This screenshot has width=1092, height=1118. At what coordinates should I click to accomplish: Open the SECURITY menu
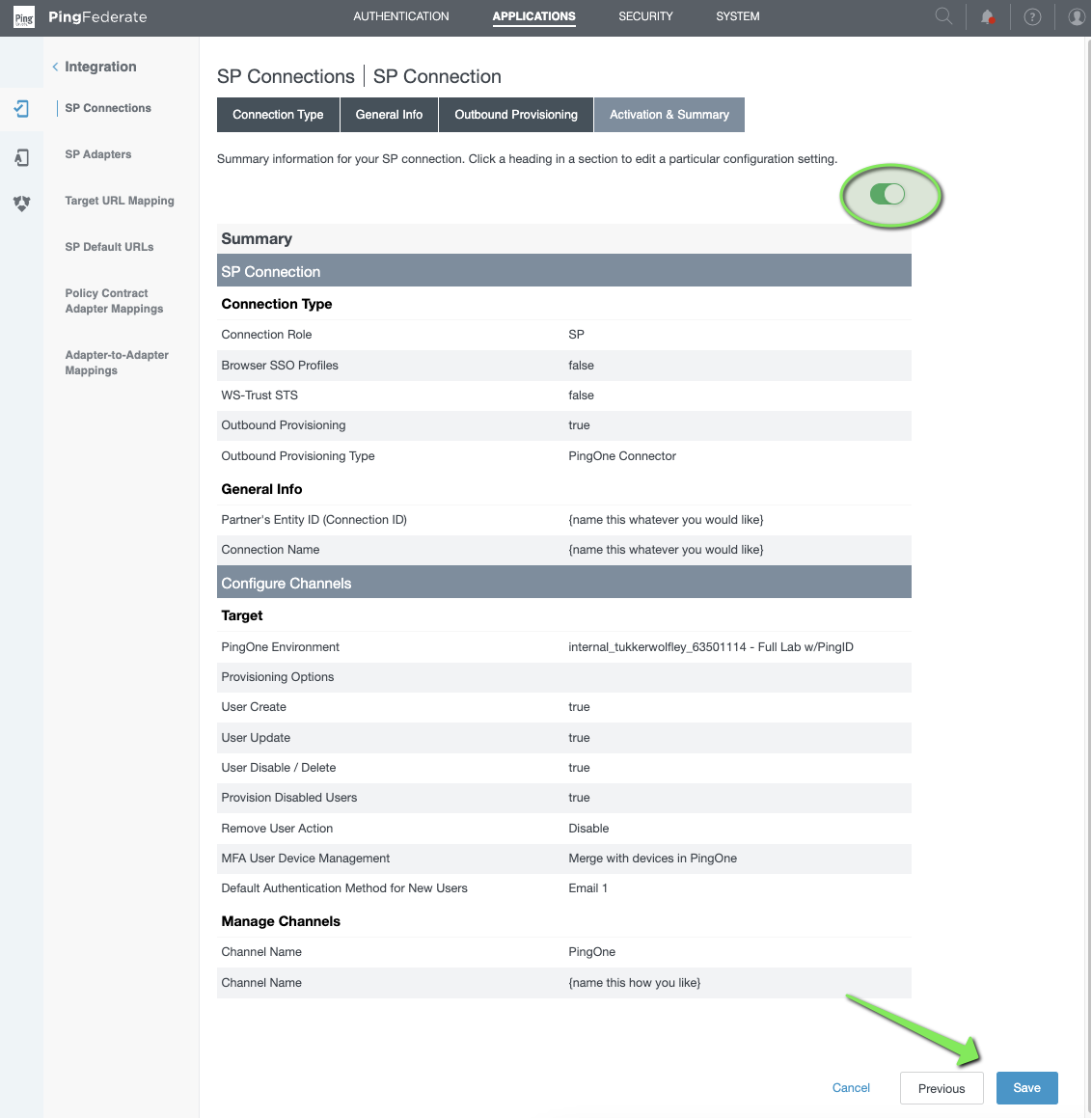pos(645,16)
